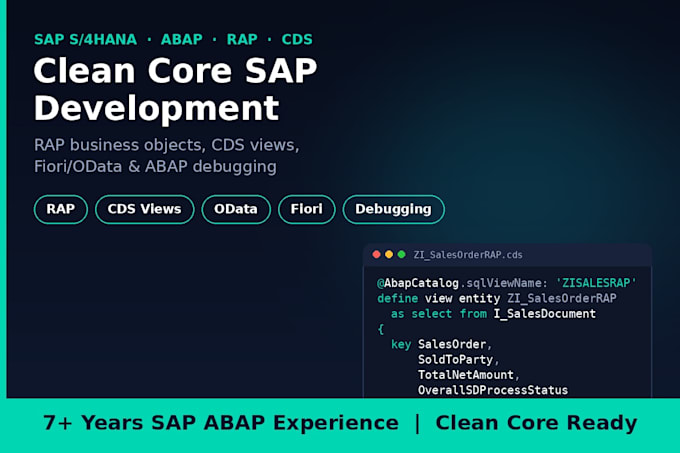Click 'I_SalesDocument' in the select line

pos(545,313)
